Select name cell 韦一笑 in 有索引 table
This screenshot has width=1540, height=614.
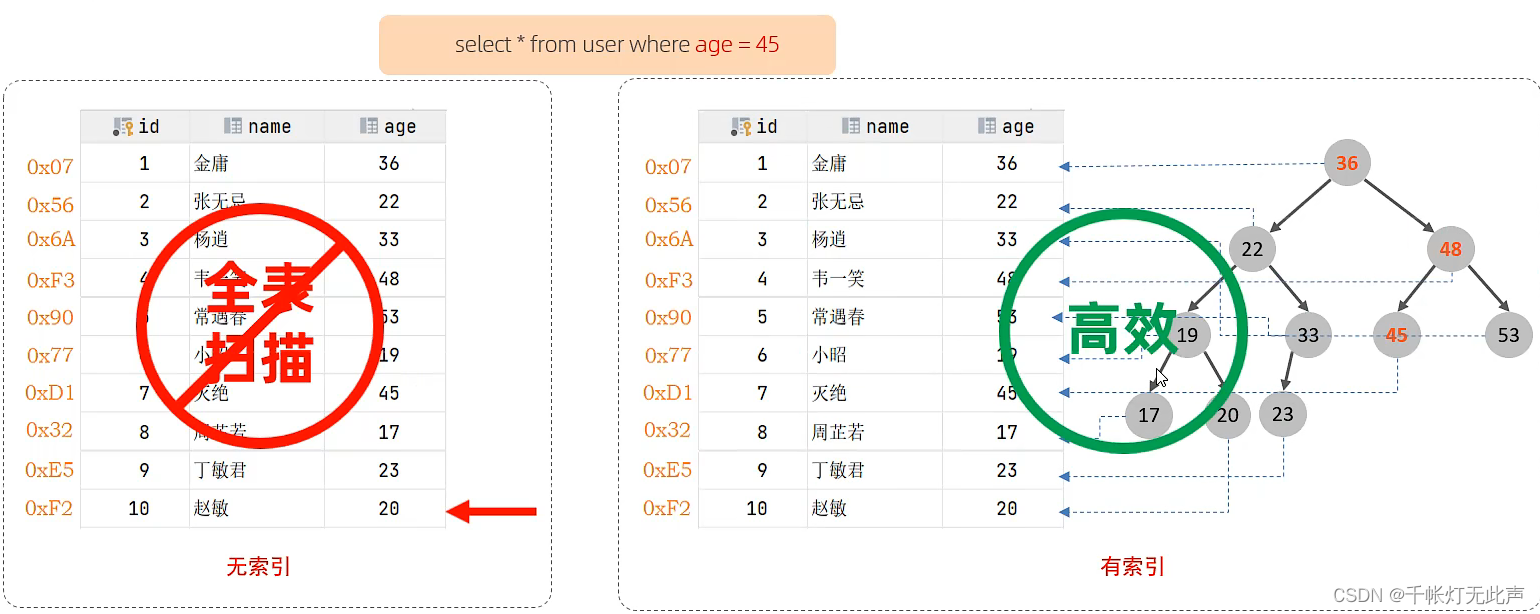tap(875, 278)
